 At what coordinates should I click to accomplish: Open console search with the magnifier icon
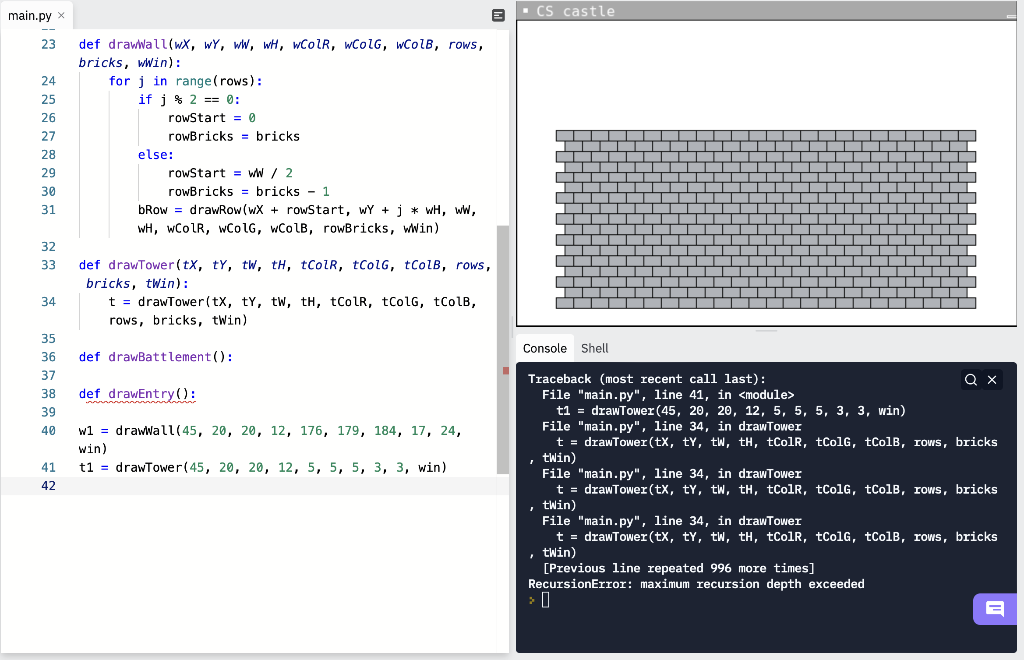[971, 380]
